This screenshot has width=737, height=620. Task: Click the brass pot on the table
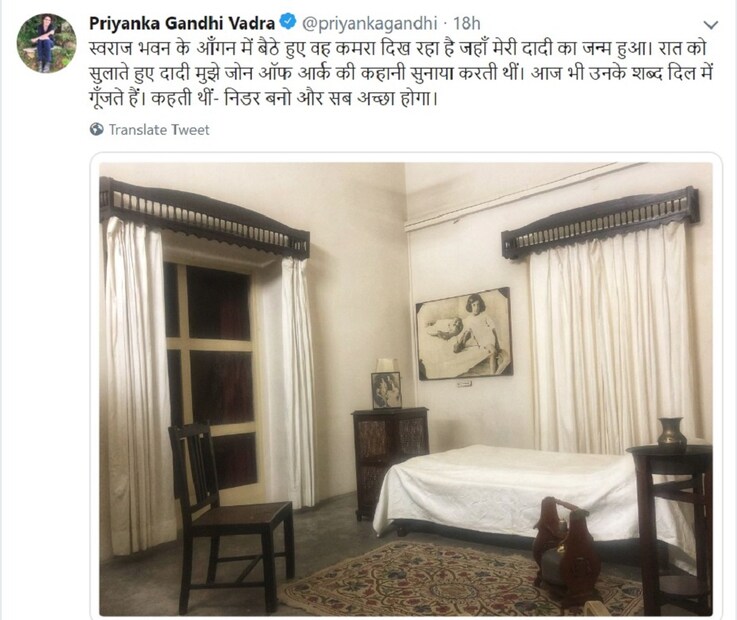coord(671,432)
